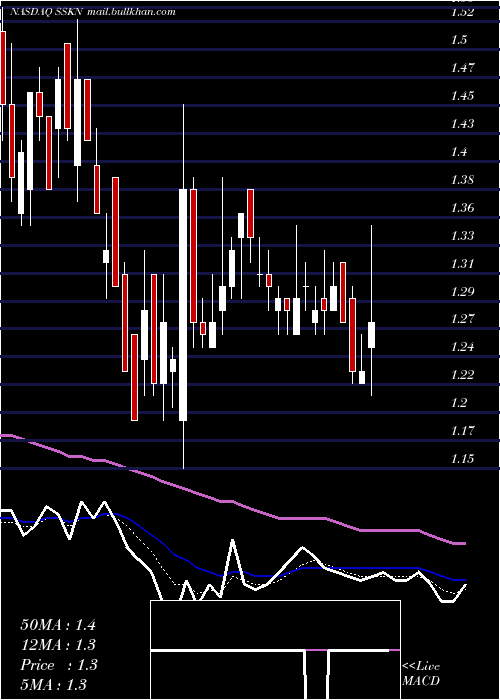Image resolution: width=500 pixels, height=700 pixels.
Task: Click the 1.47 price axis label
Action: (x=462, y=68)
